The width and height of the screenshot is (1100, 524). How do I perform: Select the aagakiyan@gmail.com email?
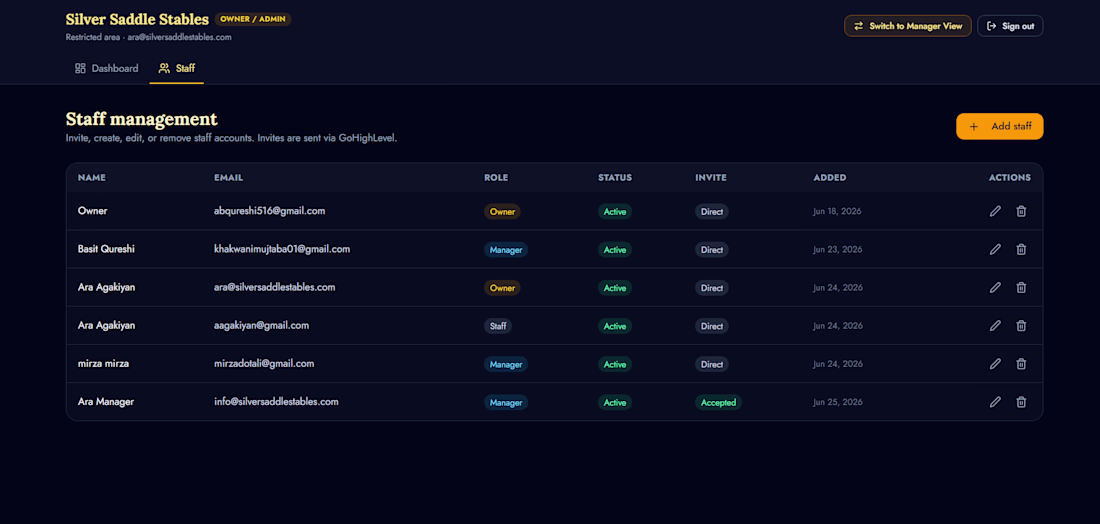(262, 325)
